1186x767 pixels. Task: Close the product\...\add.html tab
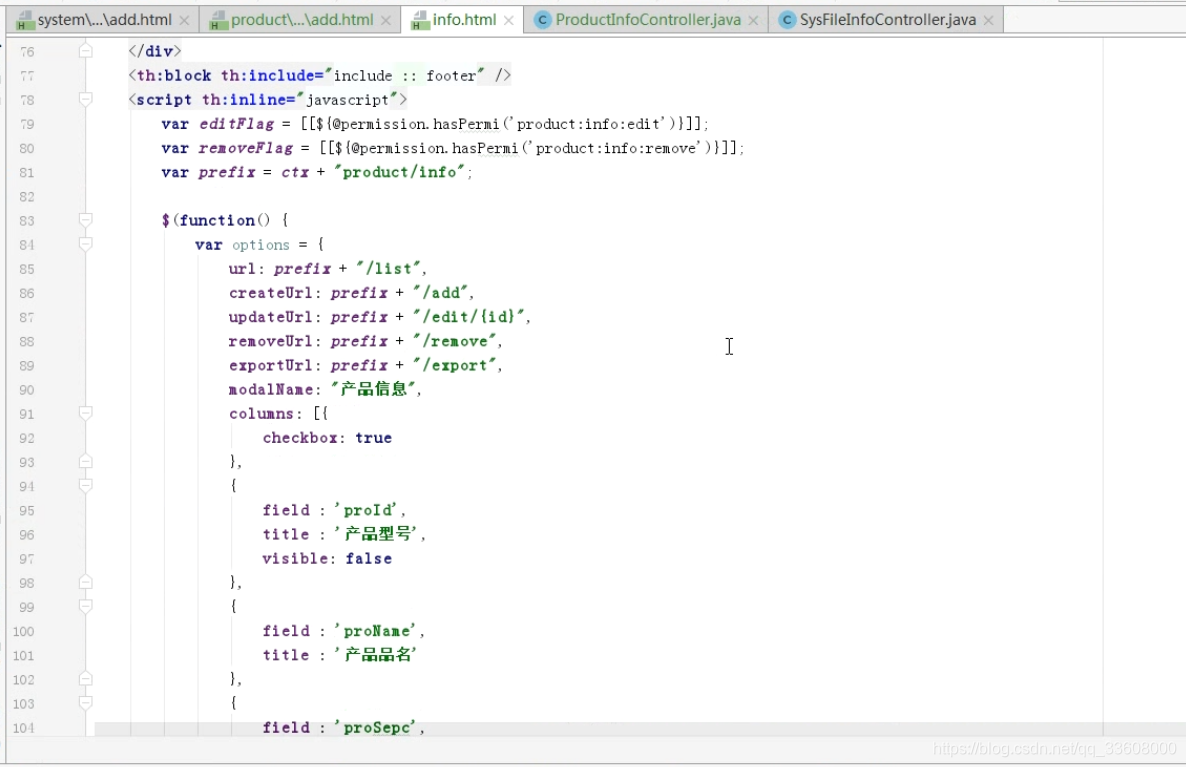click(386, 20)
